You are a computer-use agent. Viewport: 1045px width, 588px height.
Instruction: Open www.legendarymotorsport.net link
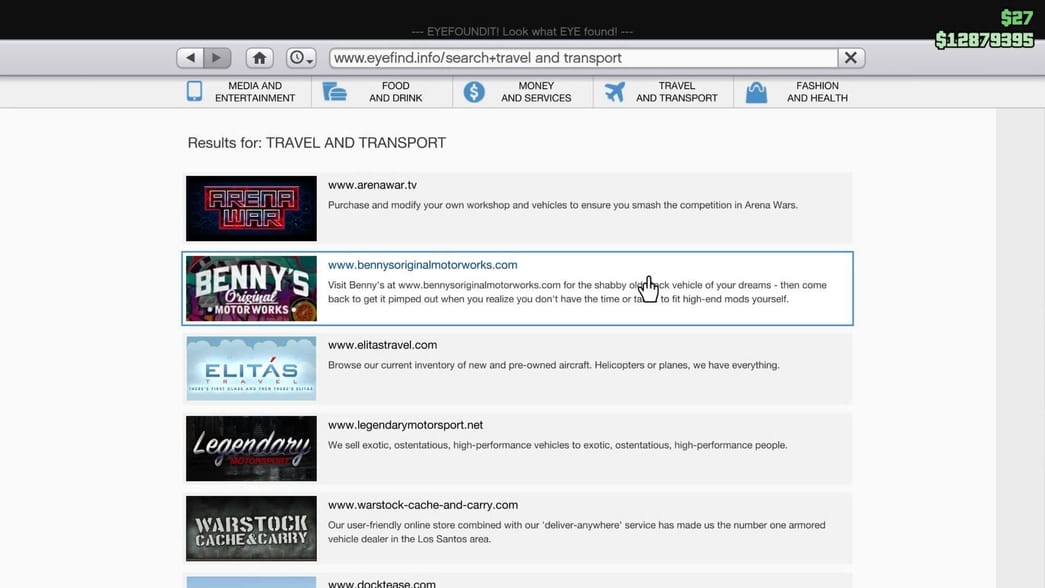pyautogui.click(x=405, y=425)
